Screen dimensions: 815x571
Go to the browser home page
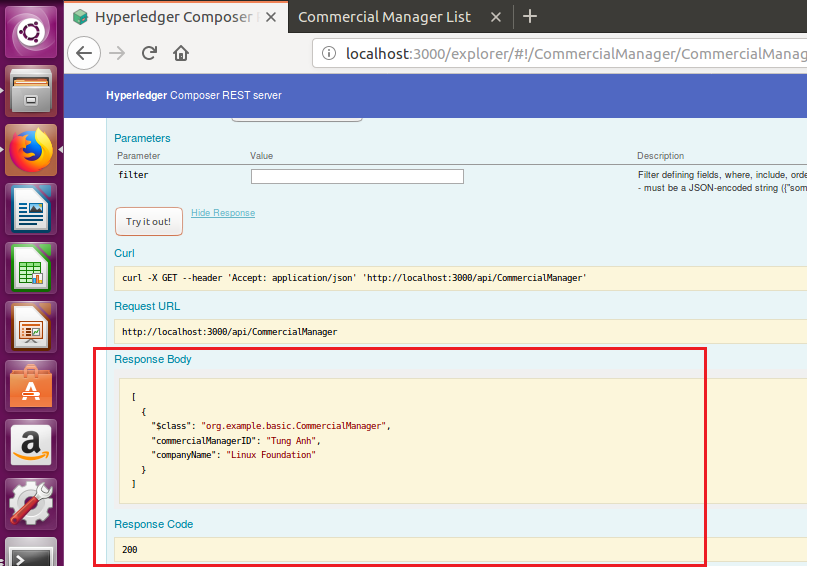(x=181, y=53)
